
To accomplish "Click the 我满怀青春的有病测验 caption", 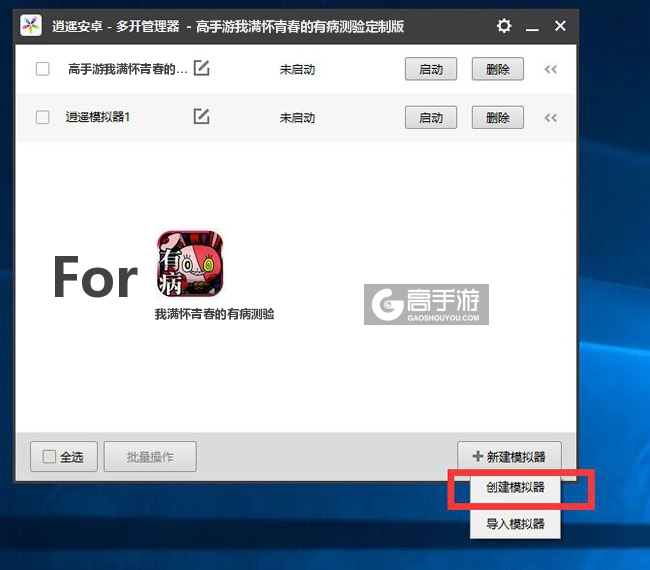I will (x=214, y=314).
